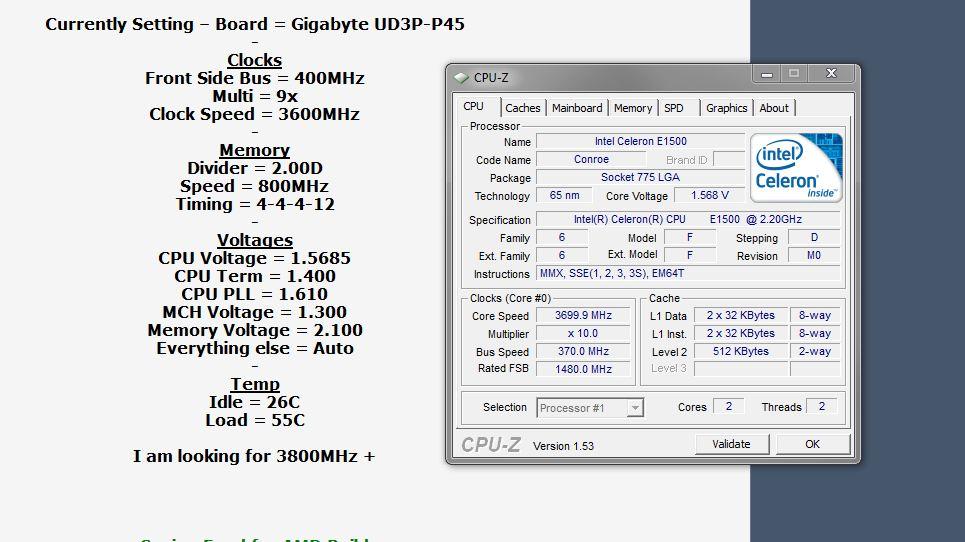The height and width of the screenshot is (542, 965).
Task: Switch to the Mainboard tab
Action: point(577,108)
